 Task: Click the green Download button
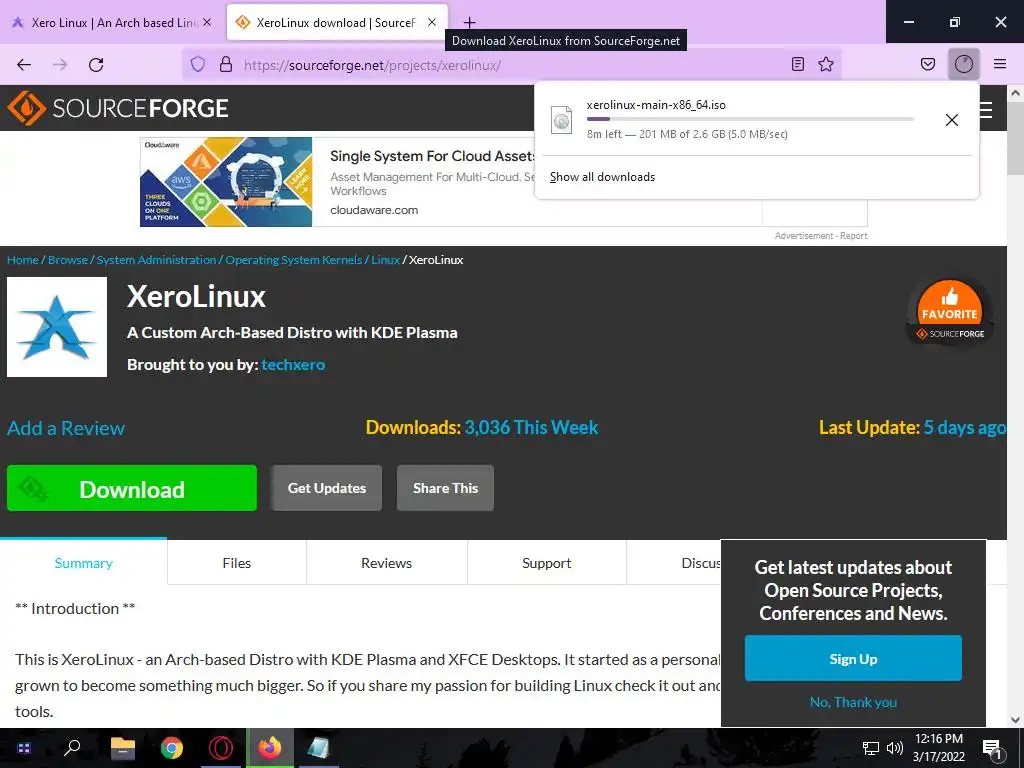click(132, 488)
